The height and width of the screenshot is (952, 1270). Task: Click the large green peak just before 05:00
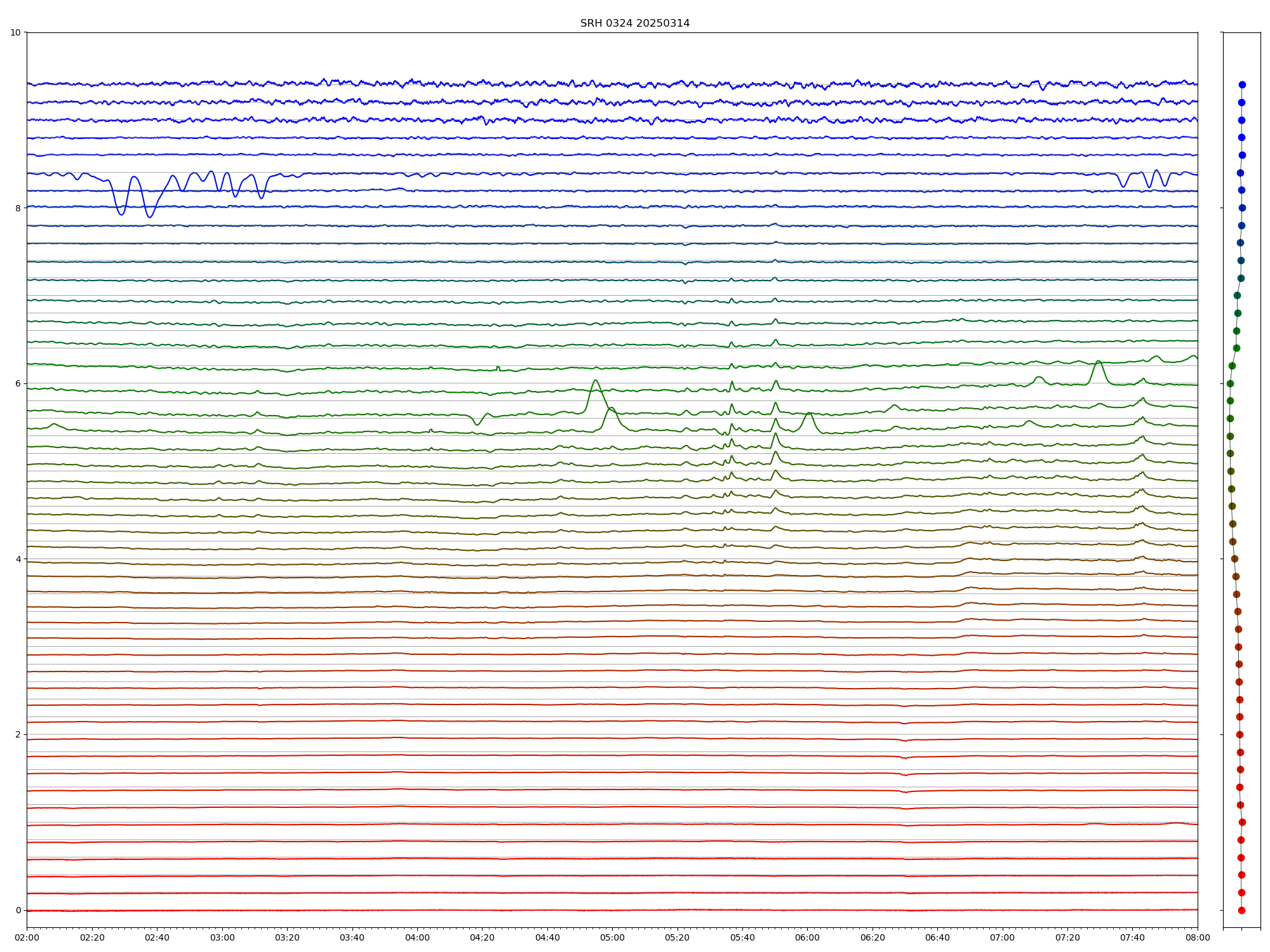coord(595,381)
